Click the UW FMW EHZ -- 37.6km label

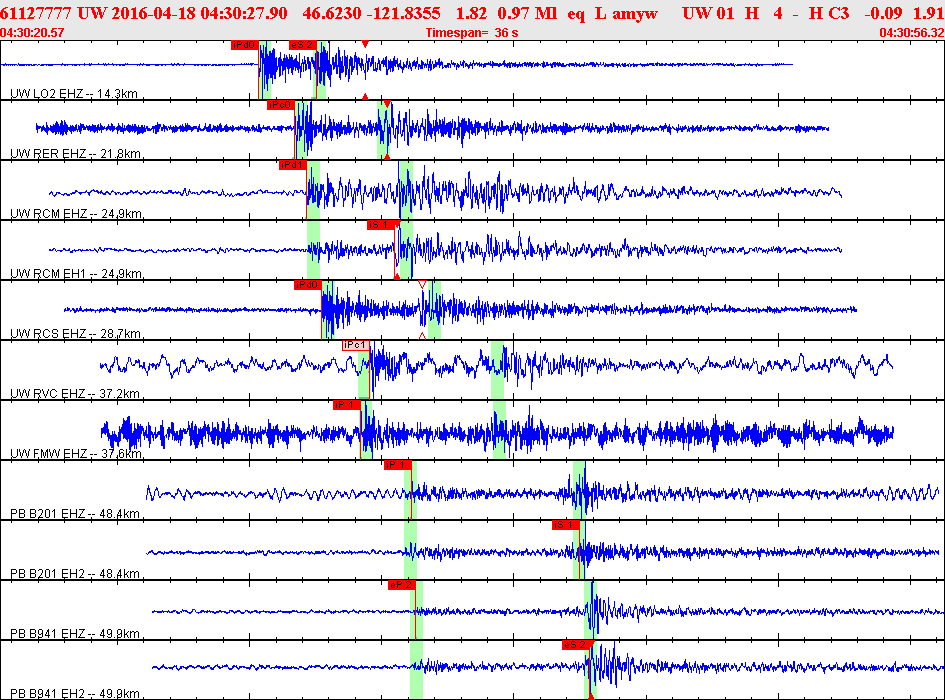pos(77,453)
